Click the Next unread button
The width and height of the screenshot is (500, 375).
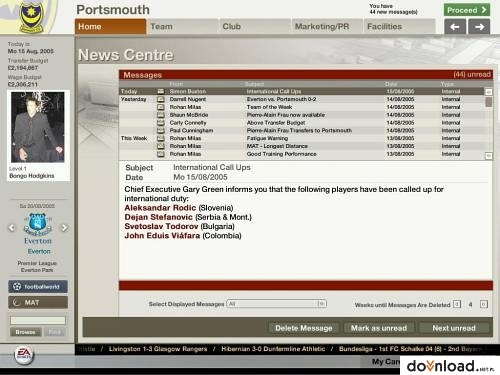point(454,328)
